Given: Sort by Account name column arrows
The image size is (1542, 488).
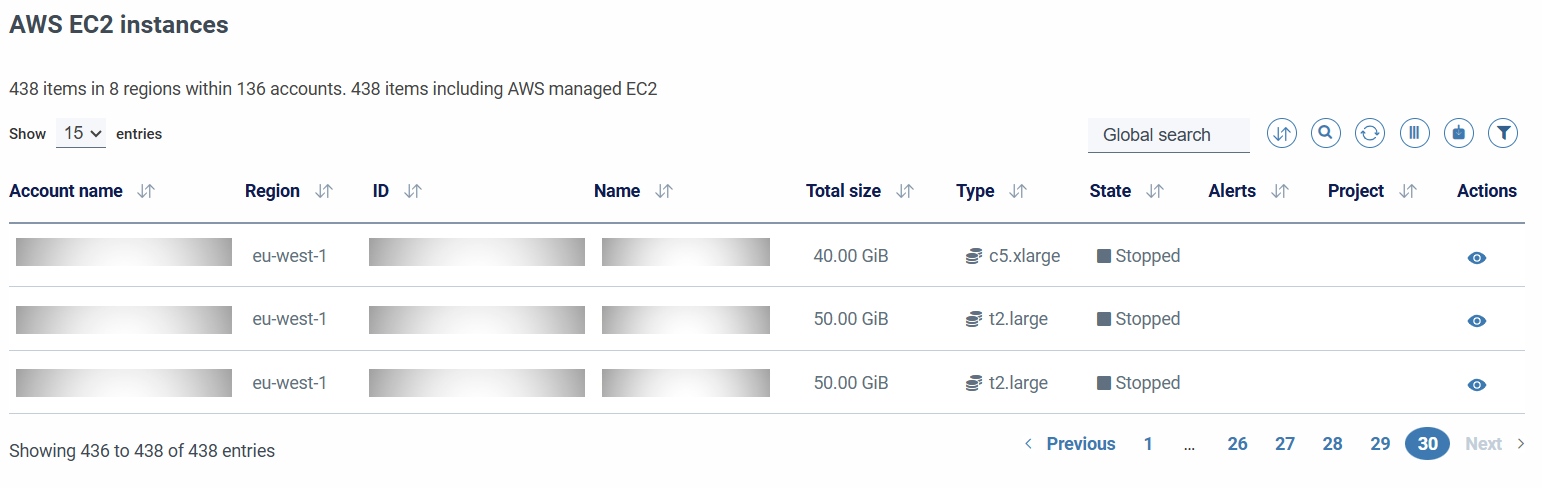Looking at the screenshot, I should coord(146,191).
